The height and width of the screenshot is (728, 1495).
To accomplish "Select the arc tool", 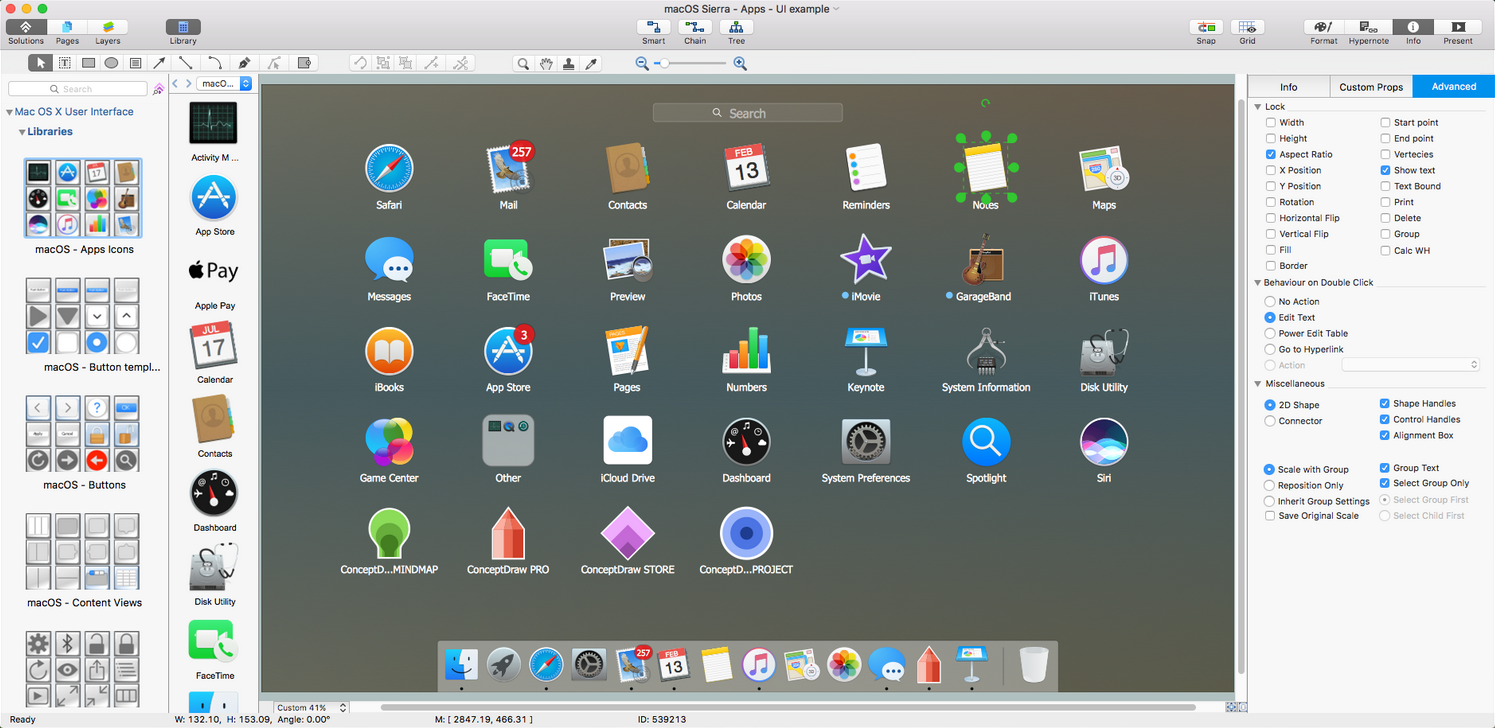I will 215,63.
